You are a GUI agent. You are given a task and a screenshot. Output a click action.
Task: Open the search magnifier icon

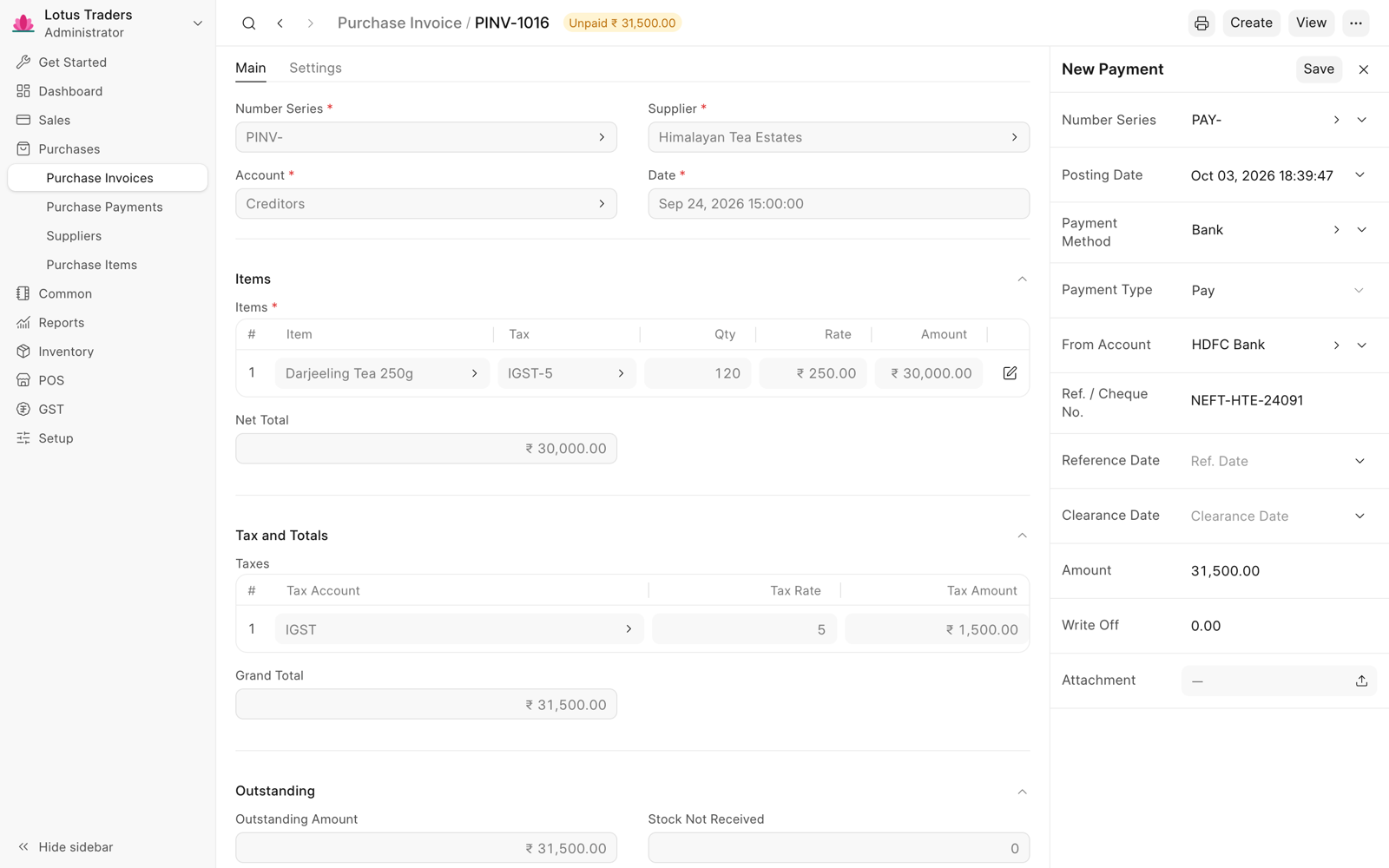coord(249,23)
